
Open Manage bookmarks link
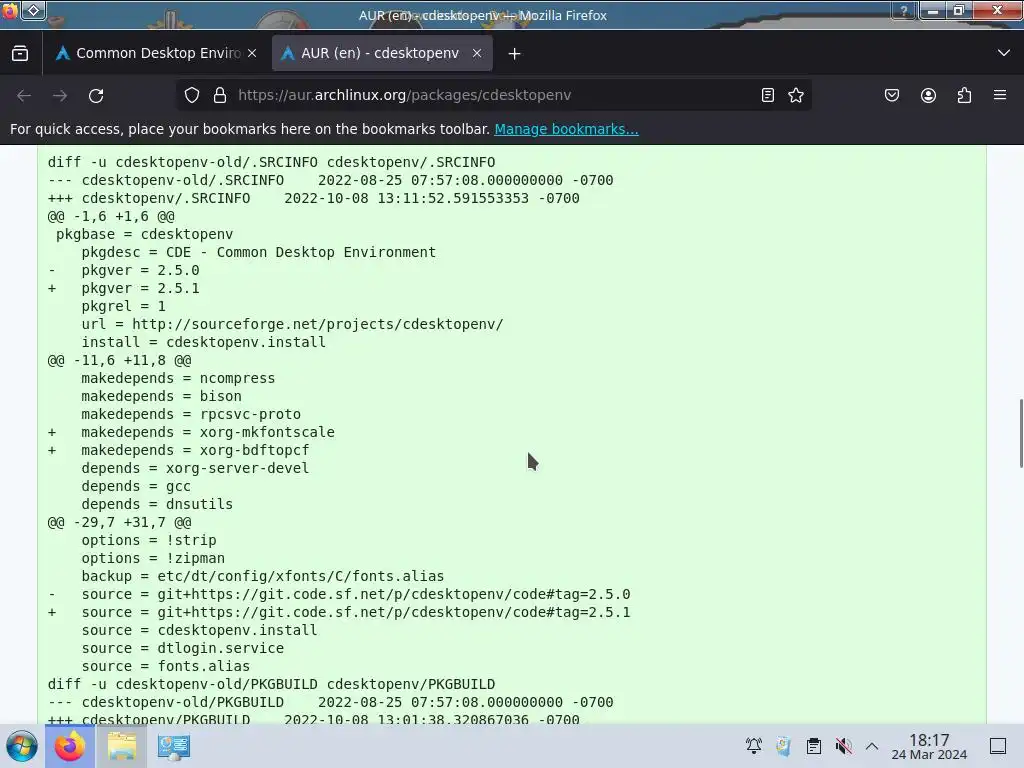[566, 129]
